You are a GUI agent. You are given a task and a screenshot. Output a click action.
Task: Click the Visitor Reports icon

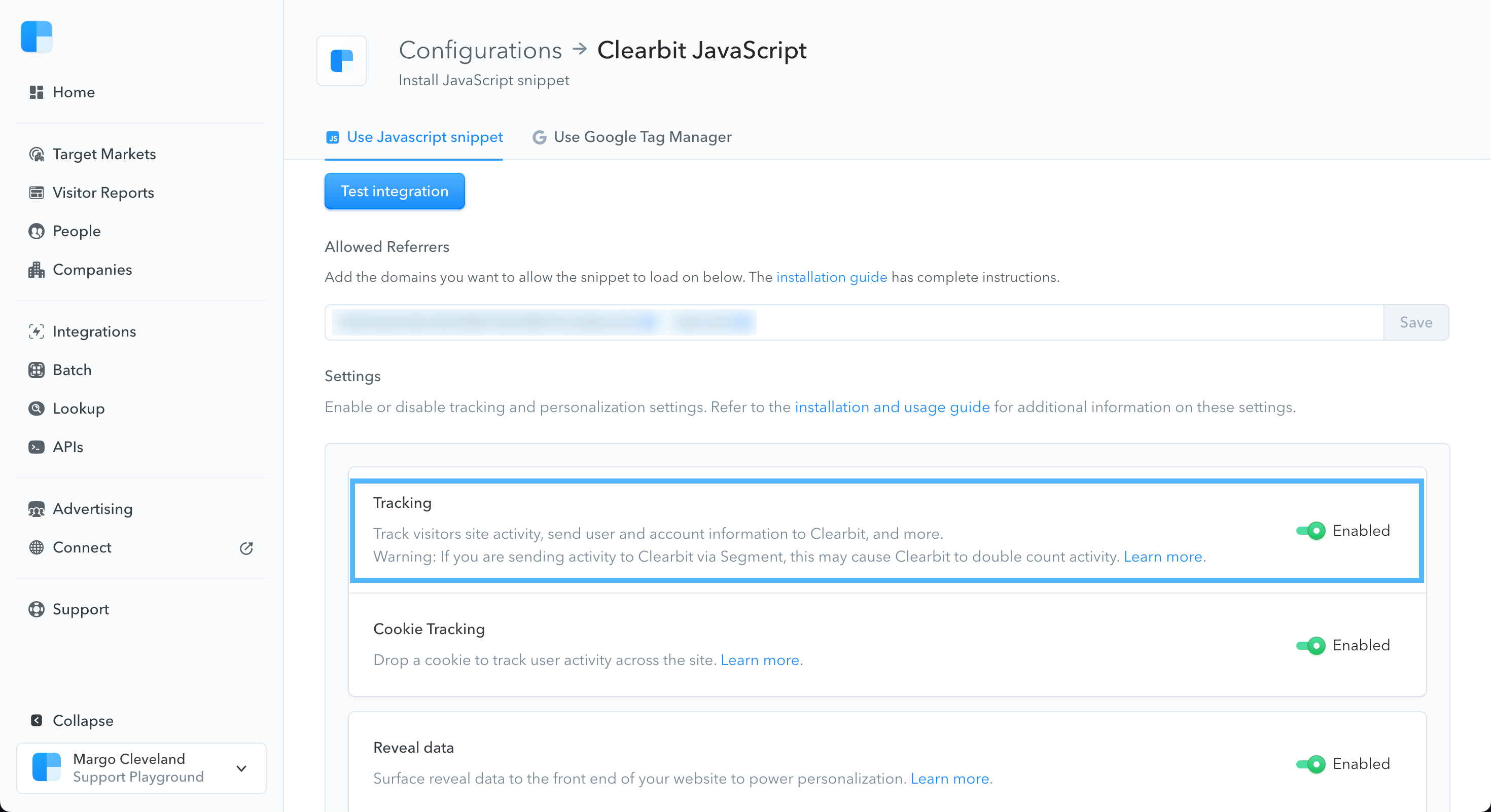coord(37,193)
